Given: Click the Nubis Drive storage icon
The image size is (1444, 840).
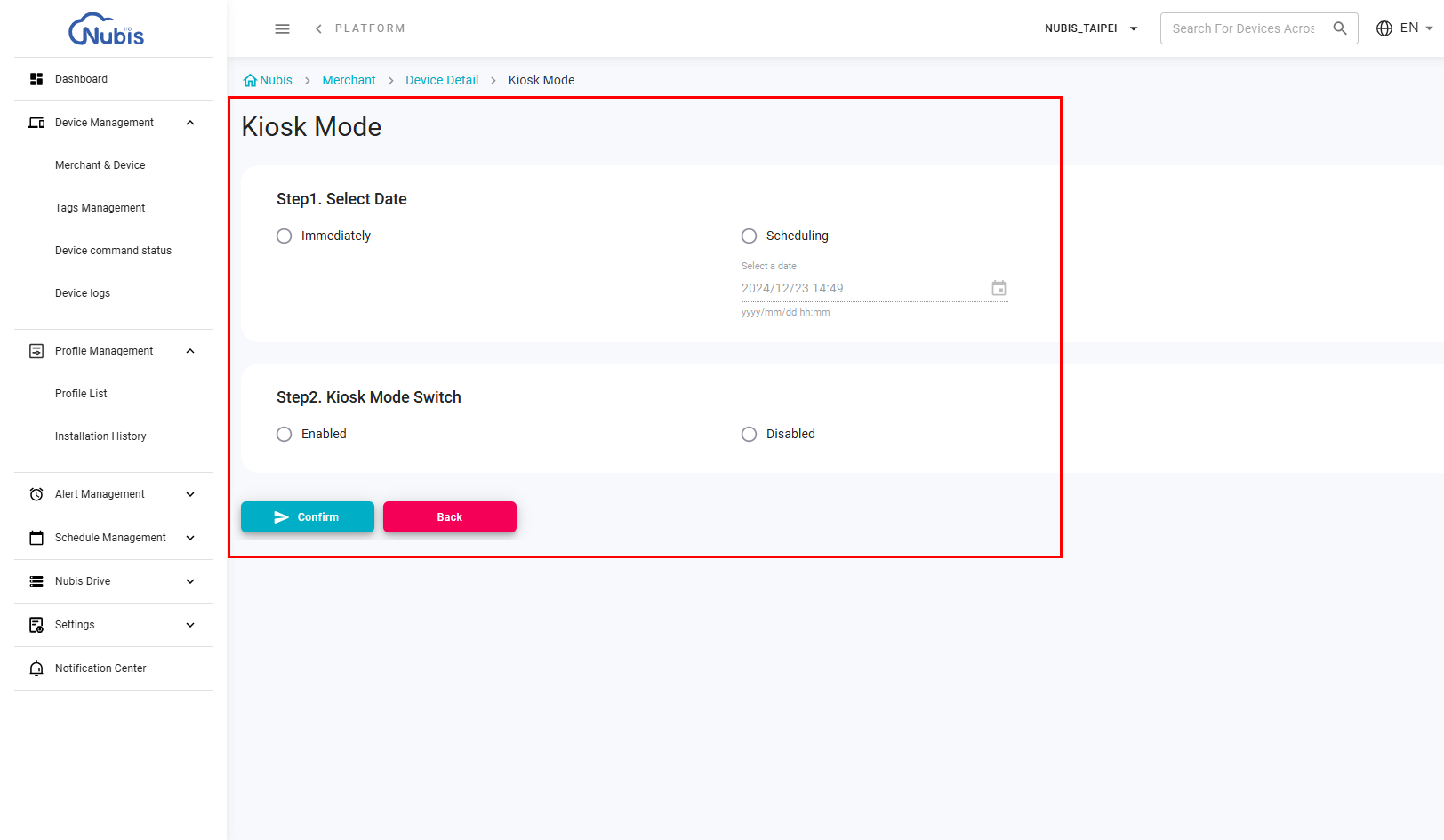Looking at the screenshot, I should pyautogui.click(x=36, y=581).
